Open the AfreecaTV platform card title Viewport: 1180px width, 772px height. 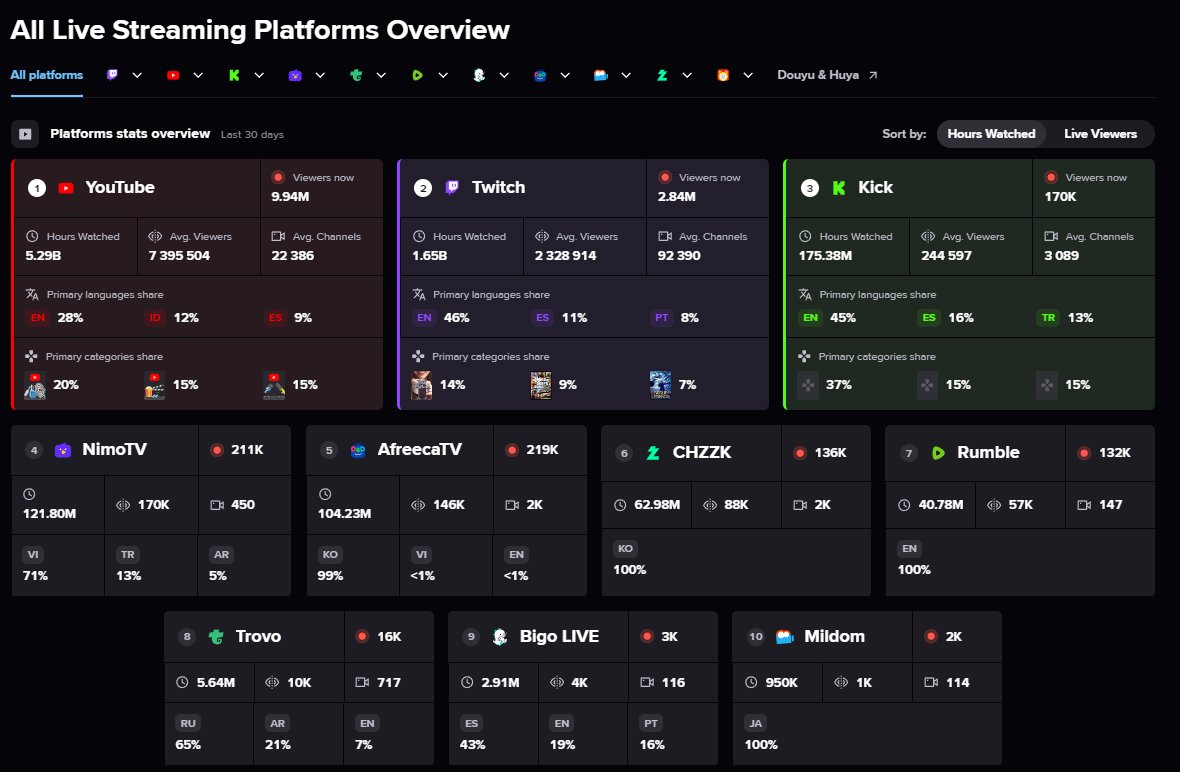pyautogui.click(x=419, y=449)
